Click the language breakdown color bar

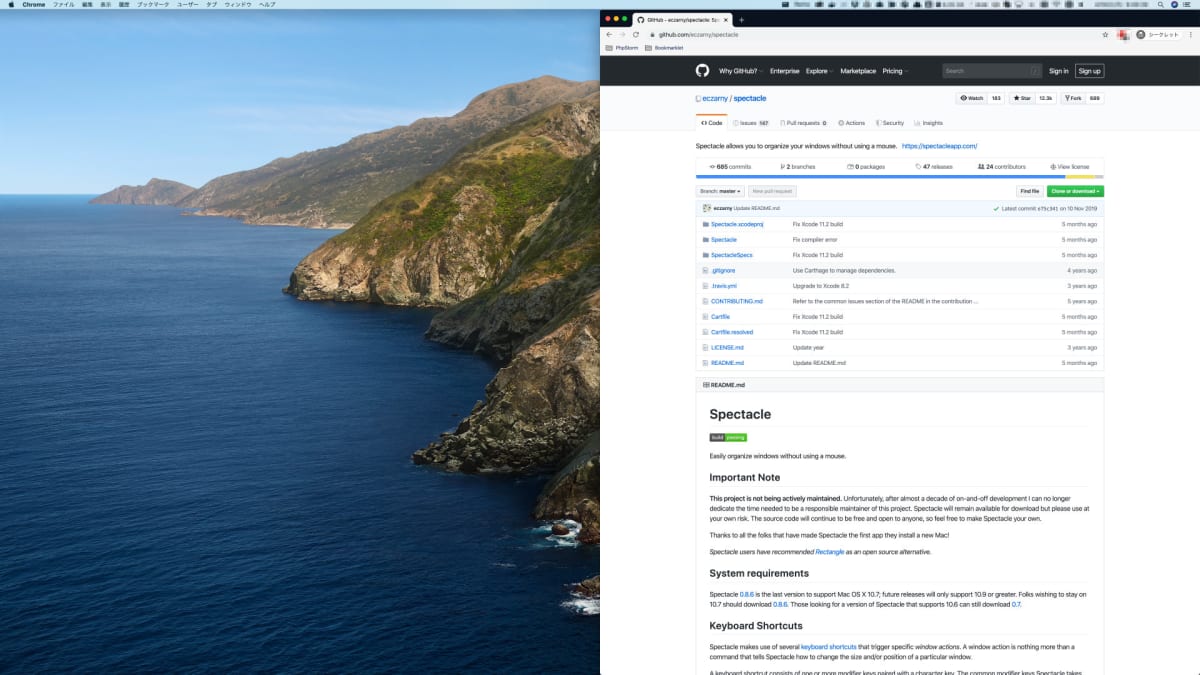pyautogui.click(x=900, y=176)
